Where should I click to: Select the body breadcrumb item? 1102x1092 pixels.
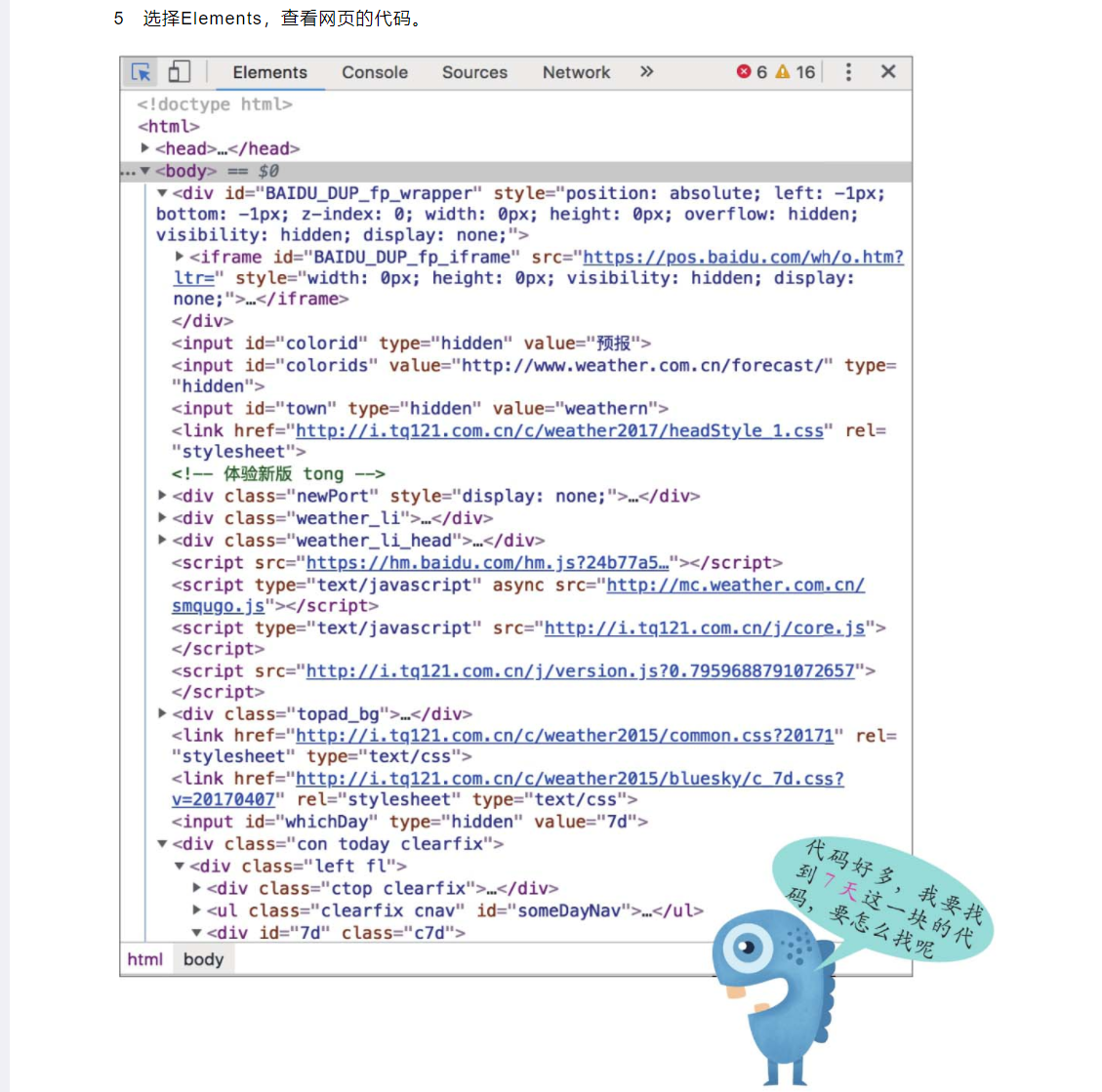[x=203, y=959]
